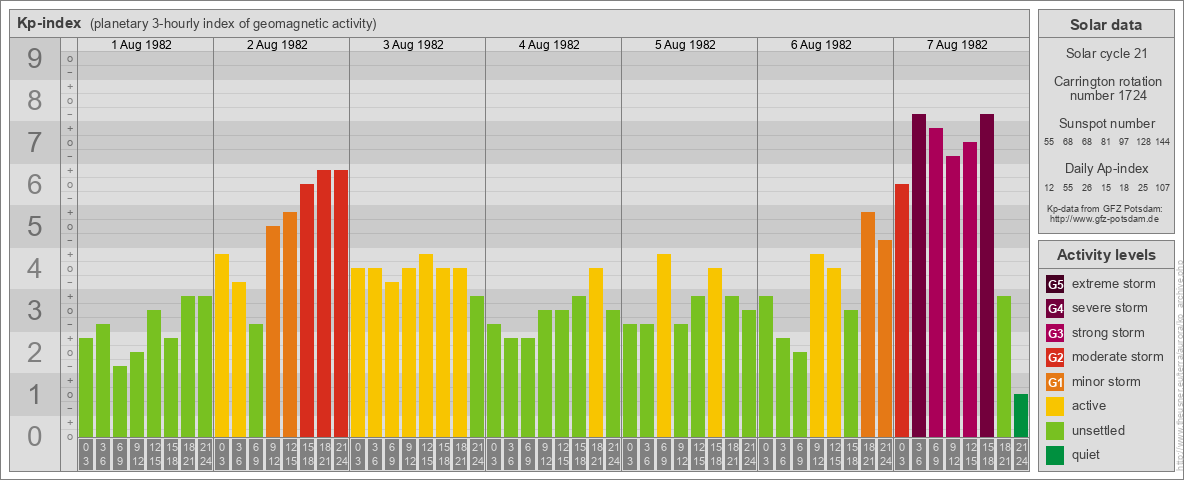Viewport: 1184px width, 480px height.
Task: Click the orange 9-12h bar on 2 Aug
Action: pyautogui.click(x=273, y=331)
